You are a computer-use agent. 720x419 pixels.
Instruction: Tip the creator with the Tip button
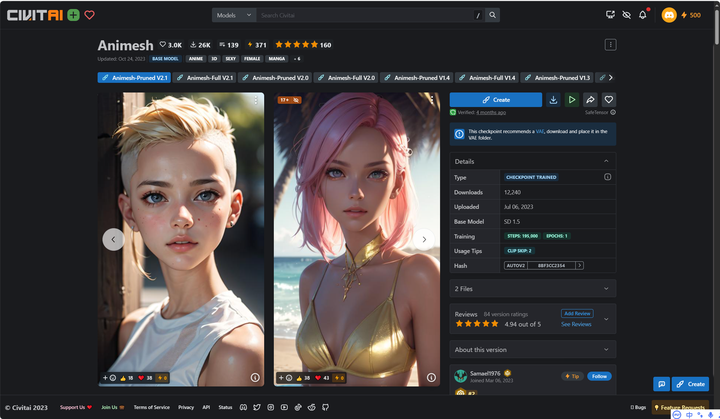click(x=572, y=376)
